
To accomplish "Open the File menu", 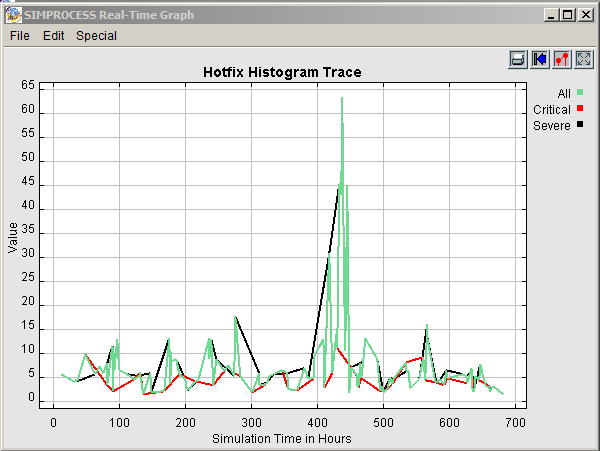I will pos(20,35).
